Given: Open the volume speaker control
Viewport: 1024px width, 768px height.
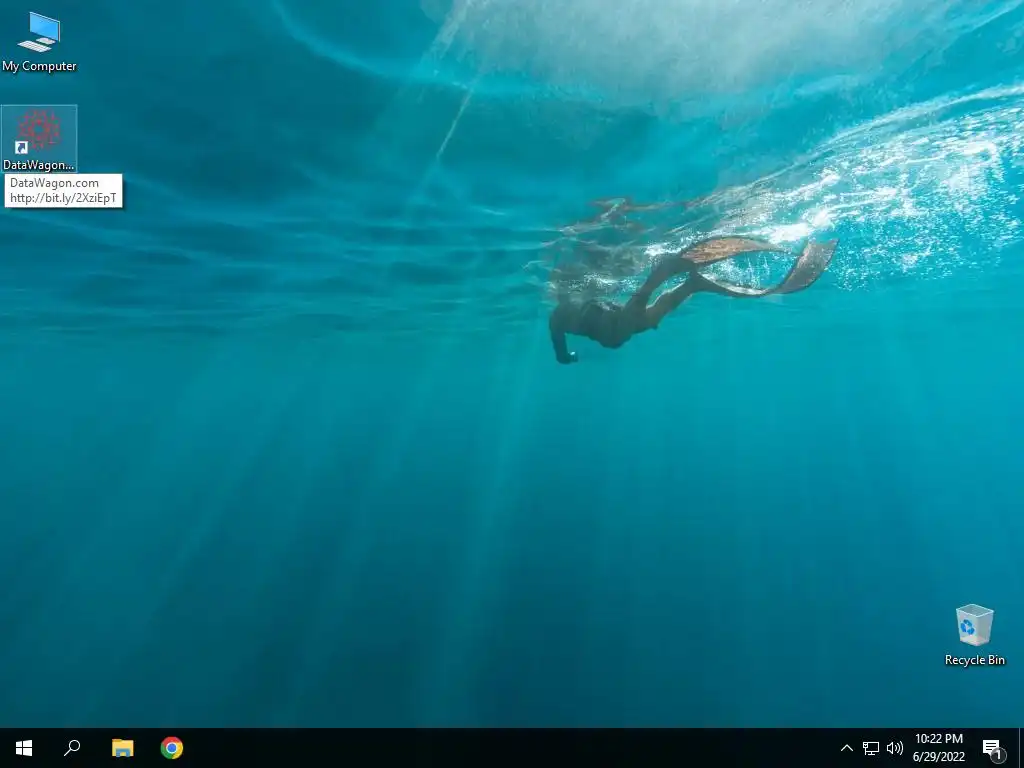Looking at the screenshot, I should pos(895,748).
